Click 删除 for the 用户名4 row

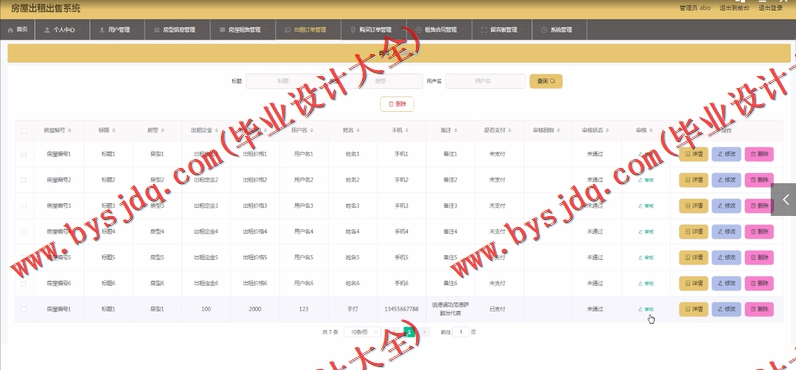click(759, 231)
